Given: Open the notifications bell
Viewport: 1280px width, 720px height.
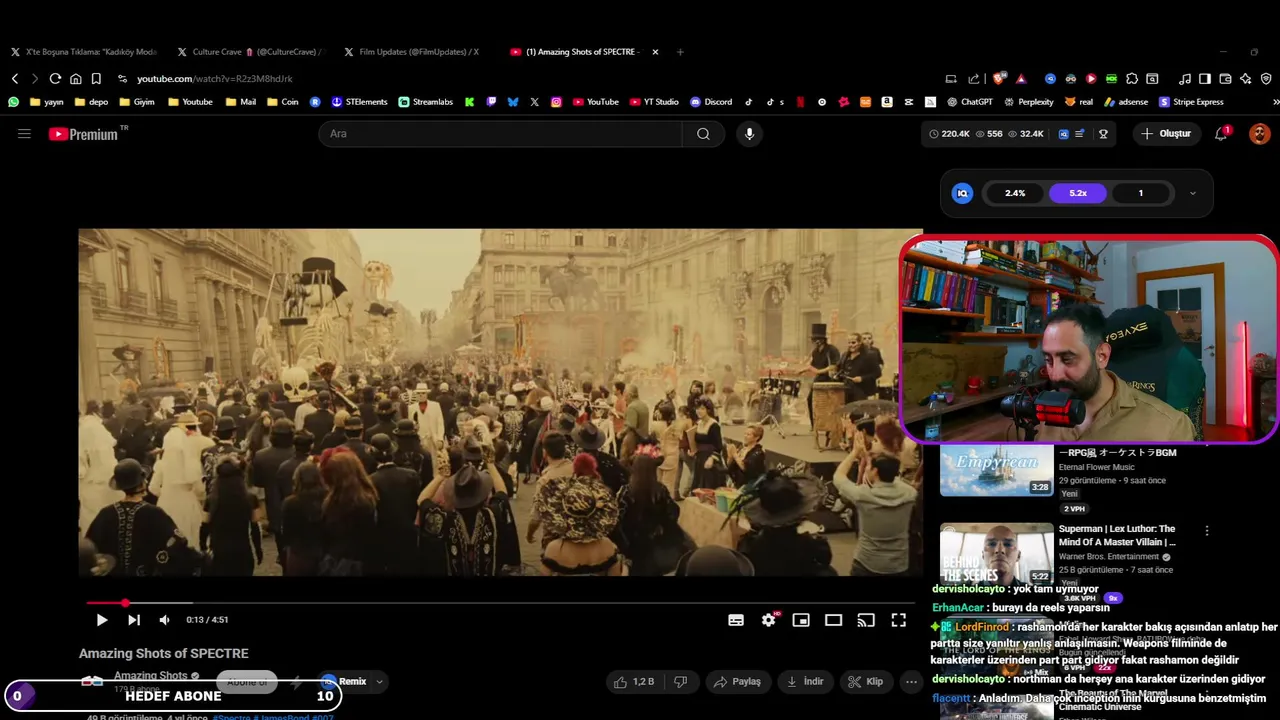Looking at the screenshot, I should [1221, 133].
